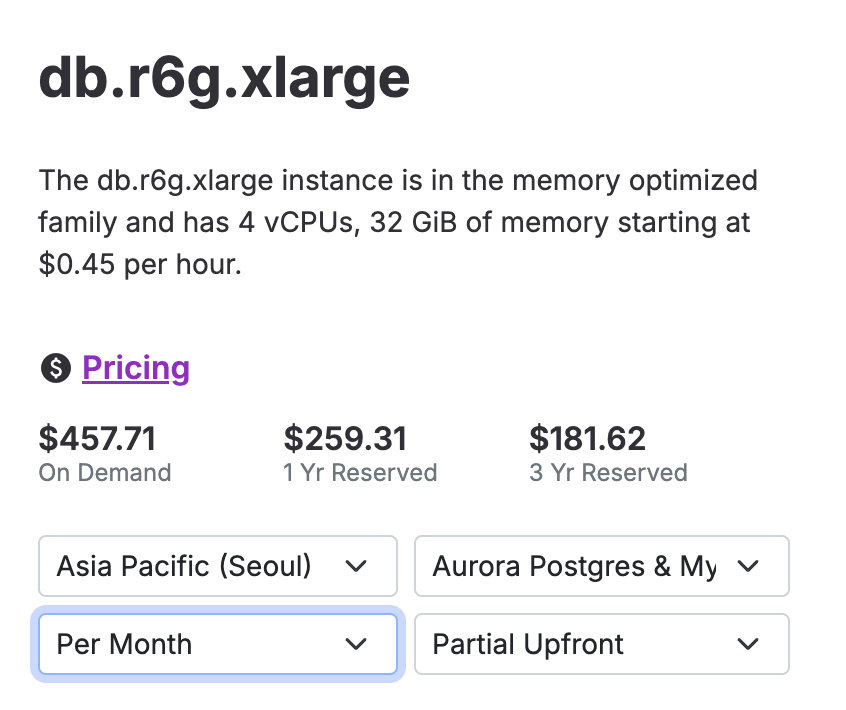Click the $259.31 reserved price
Image resolution: width=846 pixels, height=710 pixels.
click(345, 438)
